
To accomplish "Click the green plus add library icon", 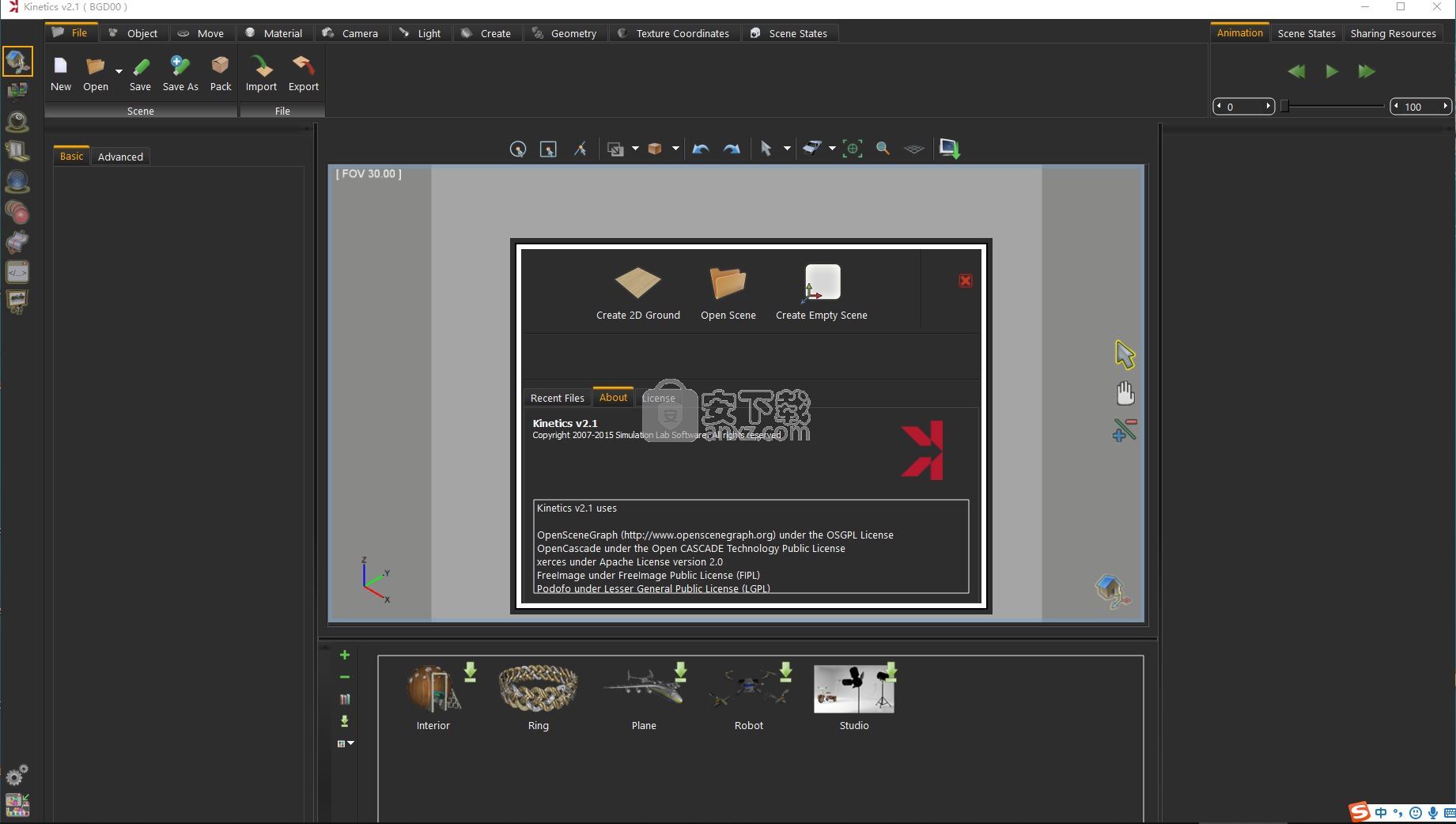I will tap(345, 655).
